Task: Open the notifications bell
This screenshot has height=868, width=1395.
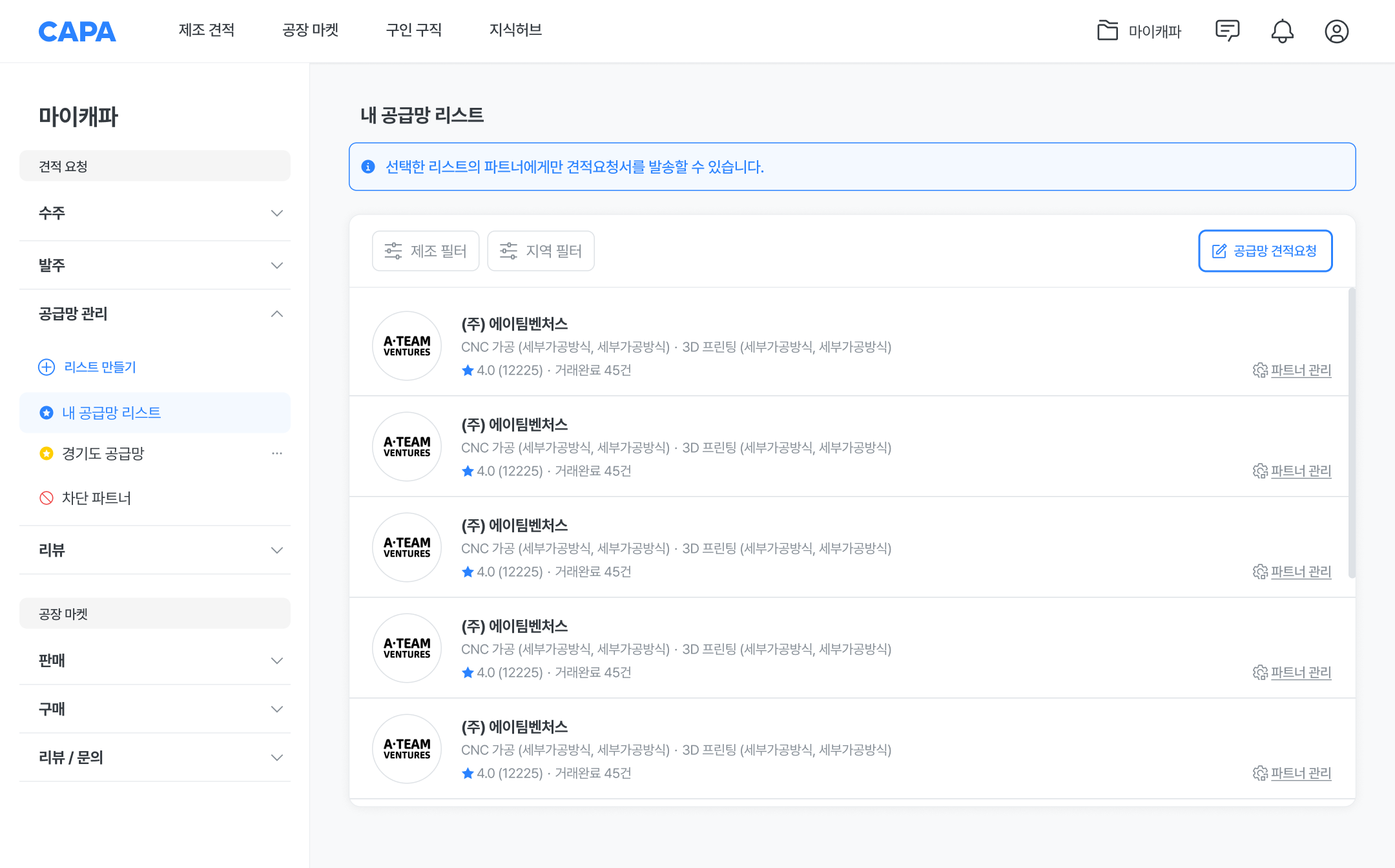Action: pyautogui.click(x=1283, y=31)
